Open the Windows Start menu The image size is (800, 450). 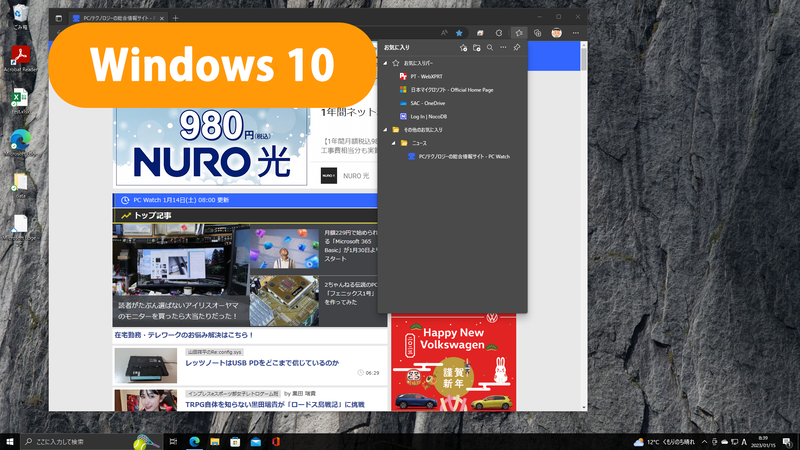tap(10, 442)
